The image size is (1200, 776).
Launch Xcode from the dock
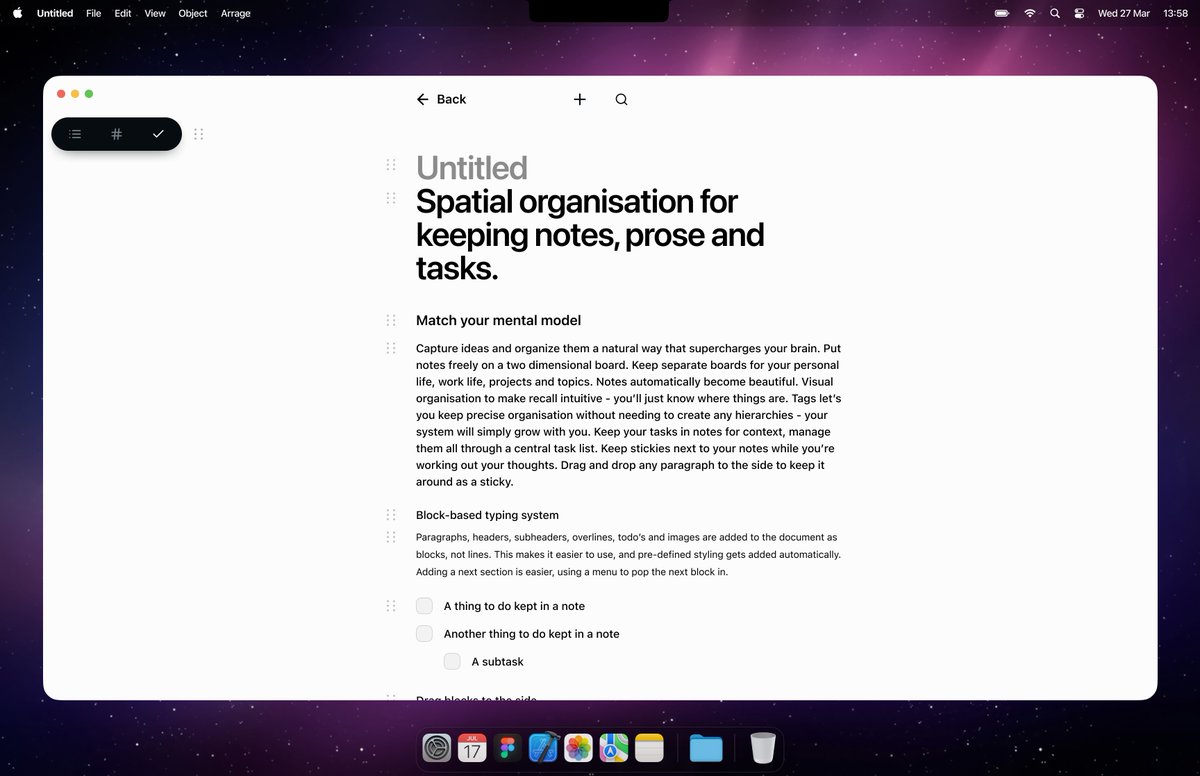pos(543,748)
